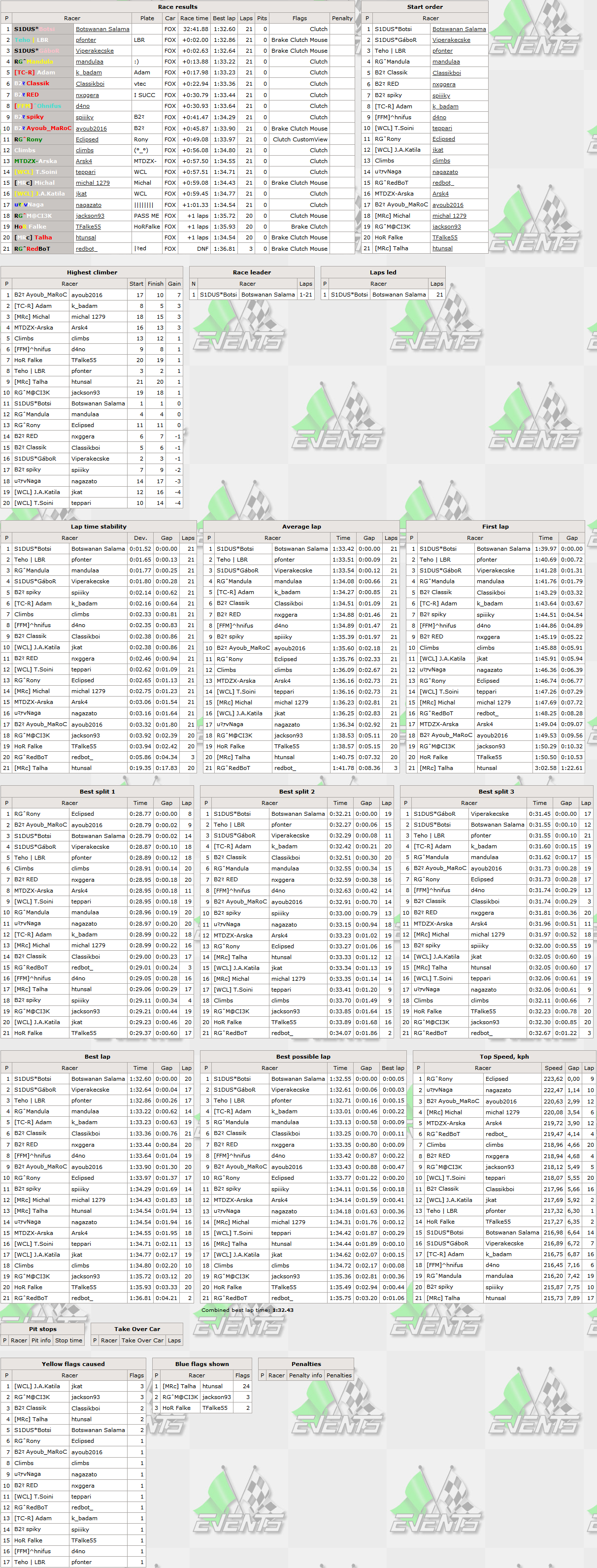Click the 'Laps led' table title
Image resolution: width=597 pixels, height=1568 pixels.
pos(383,273)
